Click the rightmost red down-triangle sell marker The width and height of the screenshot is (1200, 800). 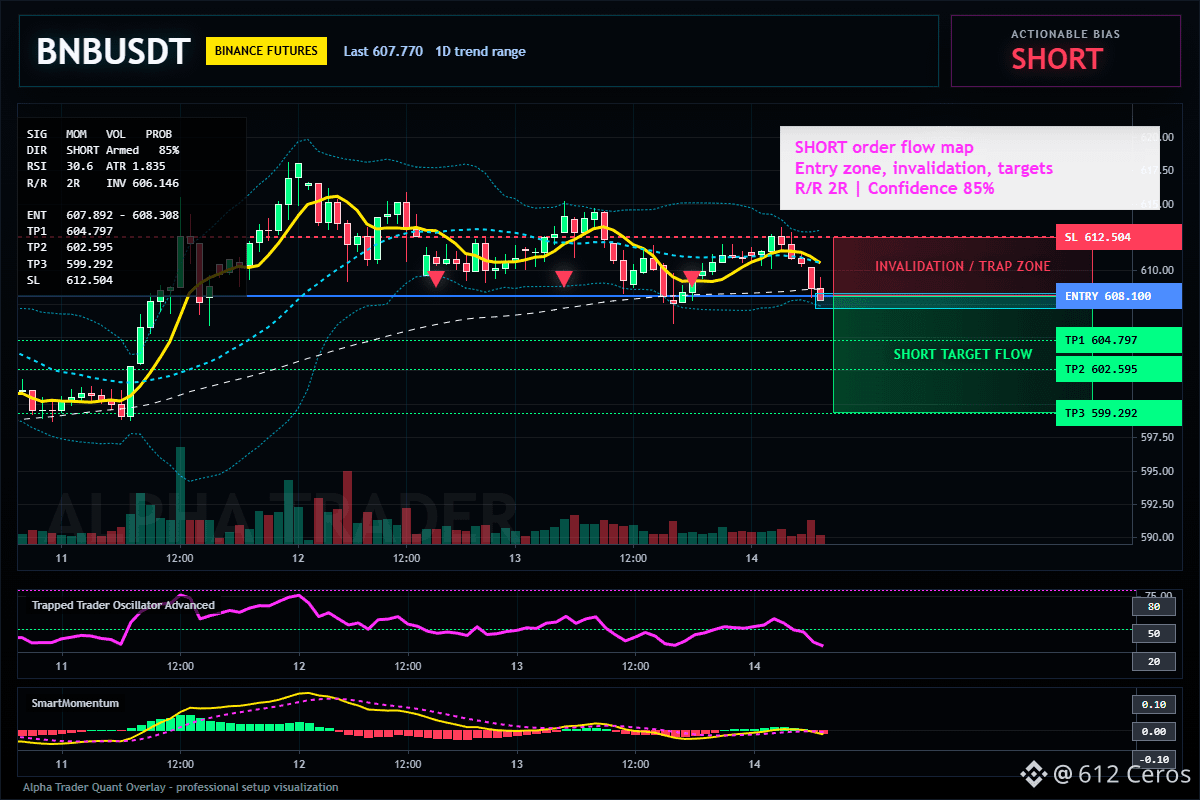[x=691, y=278]
